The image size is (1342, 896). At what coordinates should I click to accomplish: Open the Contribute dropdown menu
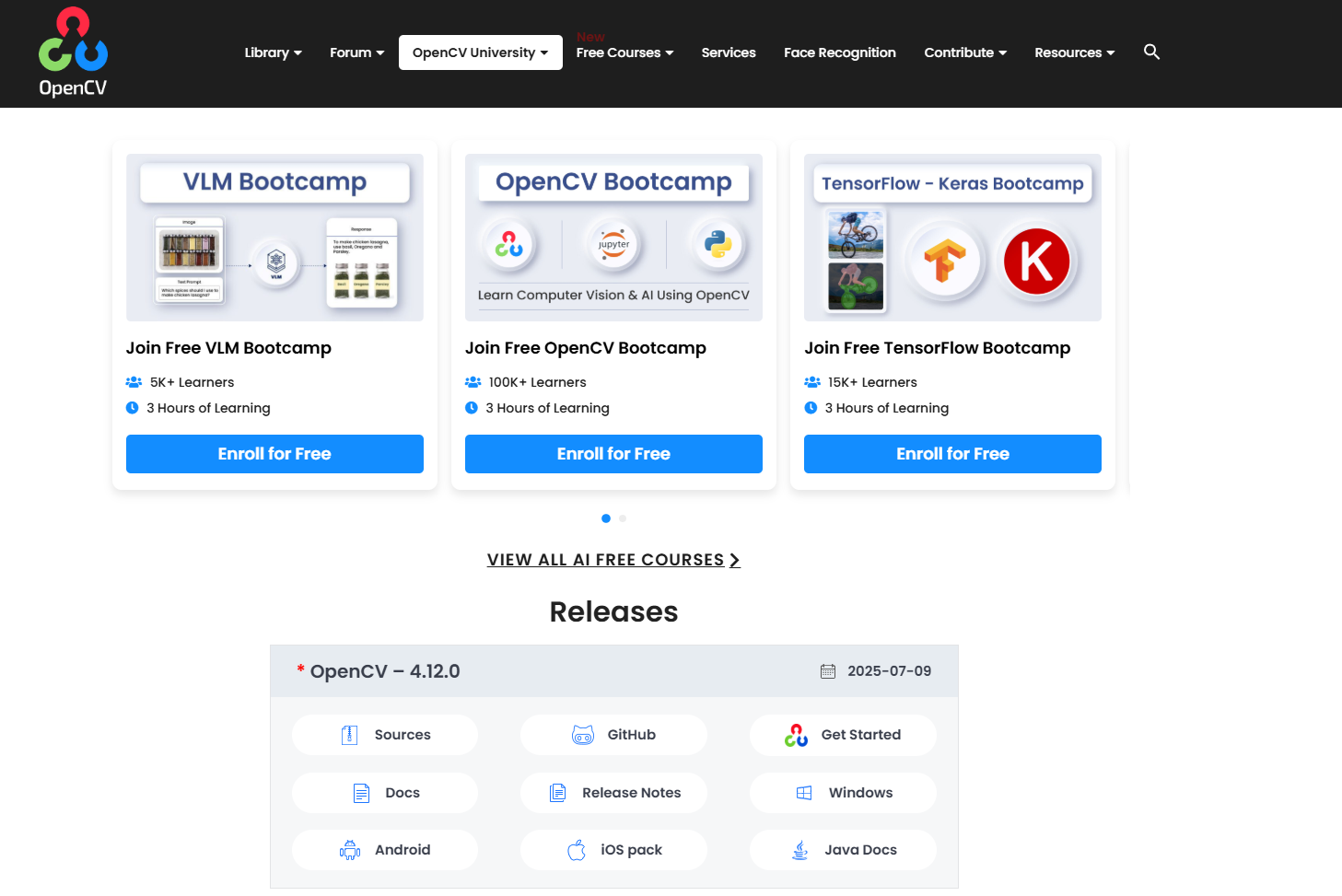point(964,52)
